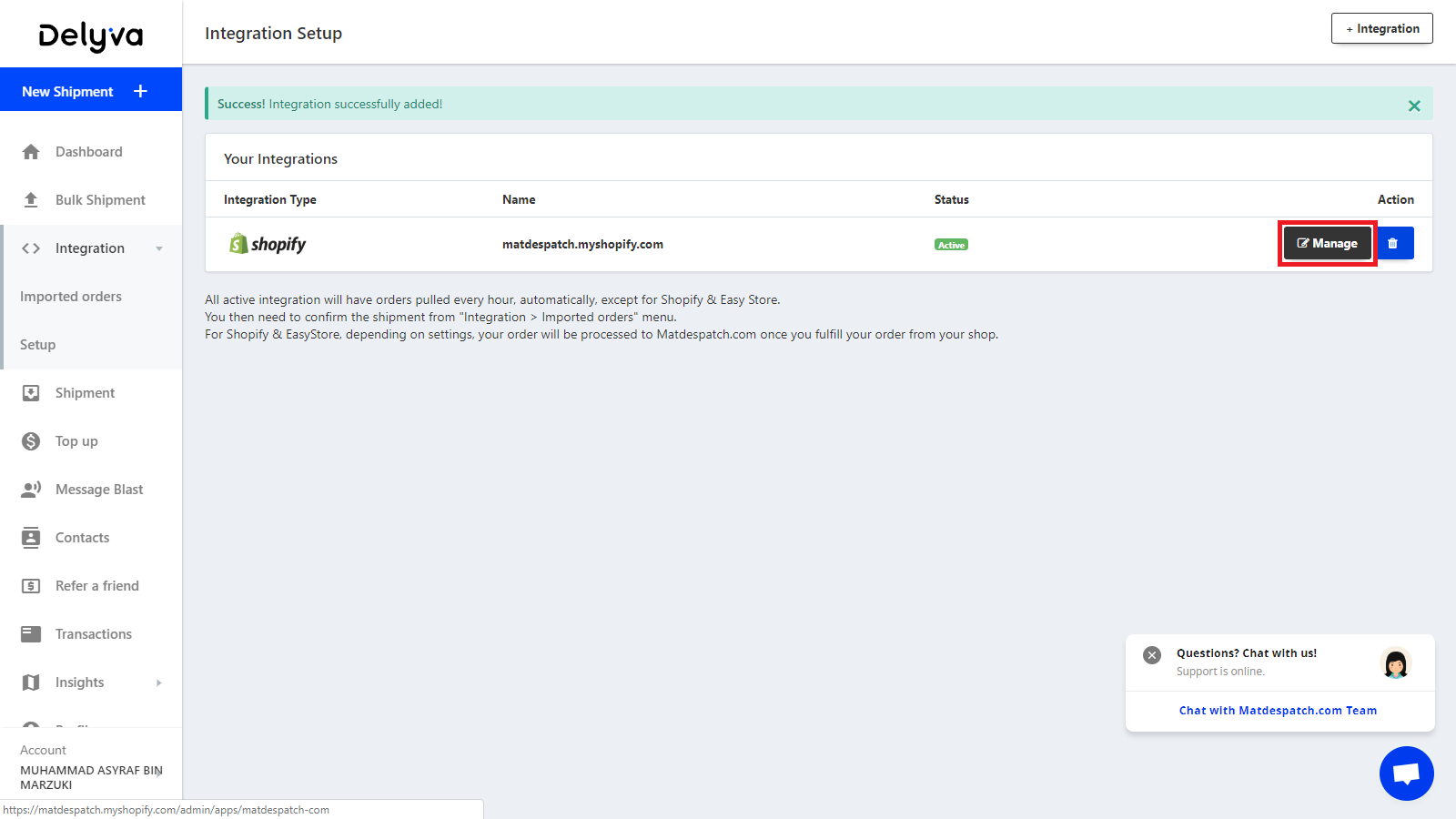
Task: Click the Integration code brackets icon
Action: click(x=31, y=248)
